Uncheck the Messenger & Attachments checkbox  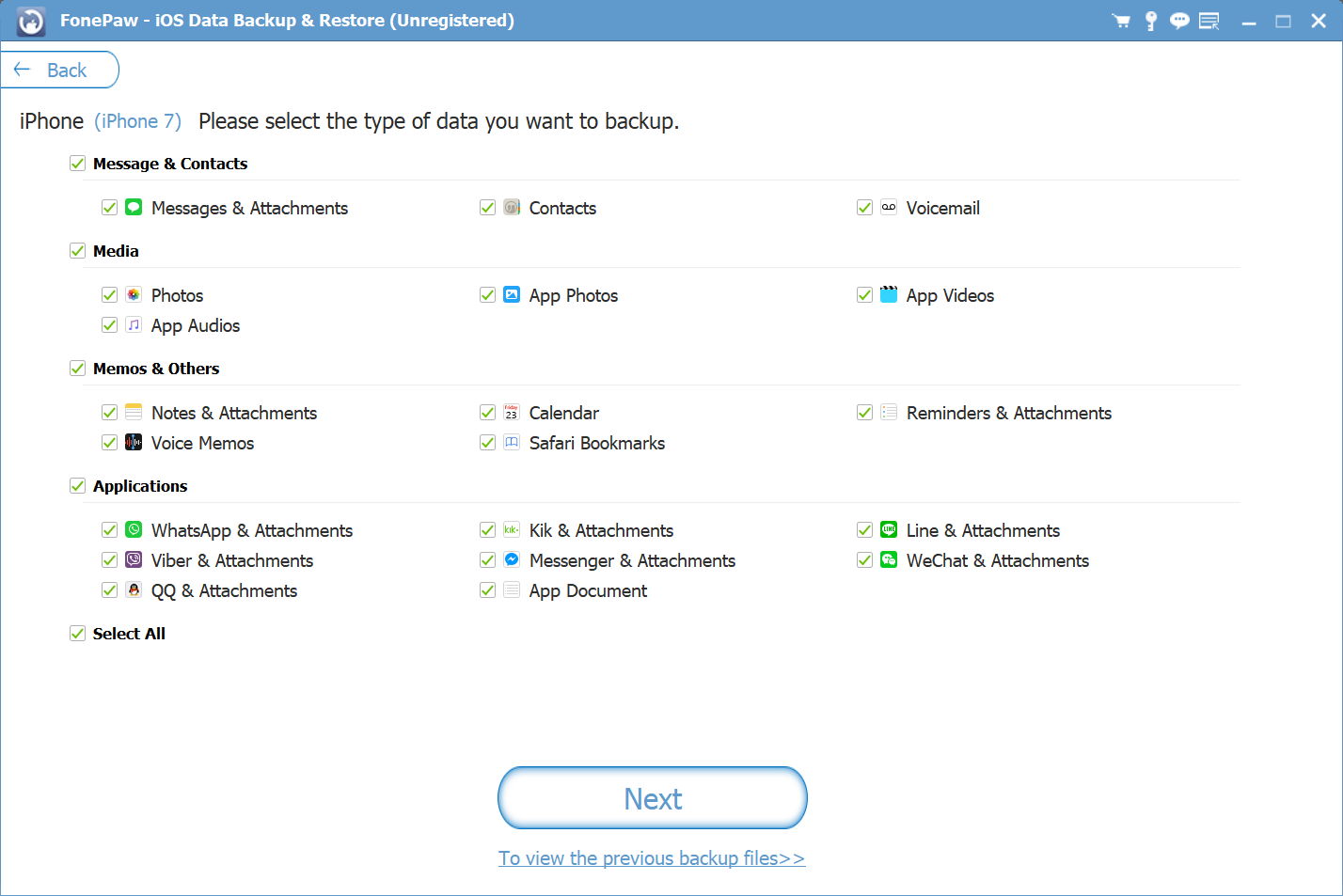point(487,559)
